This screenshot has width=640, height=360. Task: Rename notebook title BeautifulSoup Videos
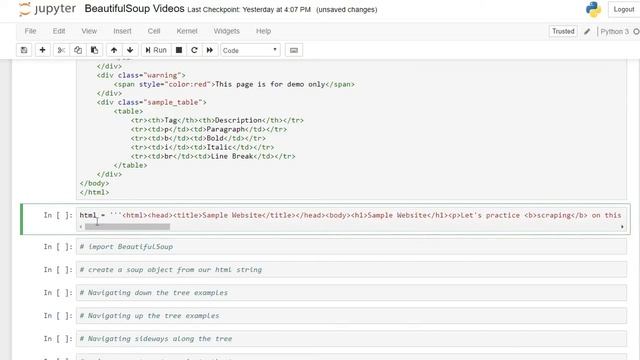click(x=134, y=9)
